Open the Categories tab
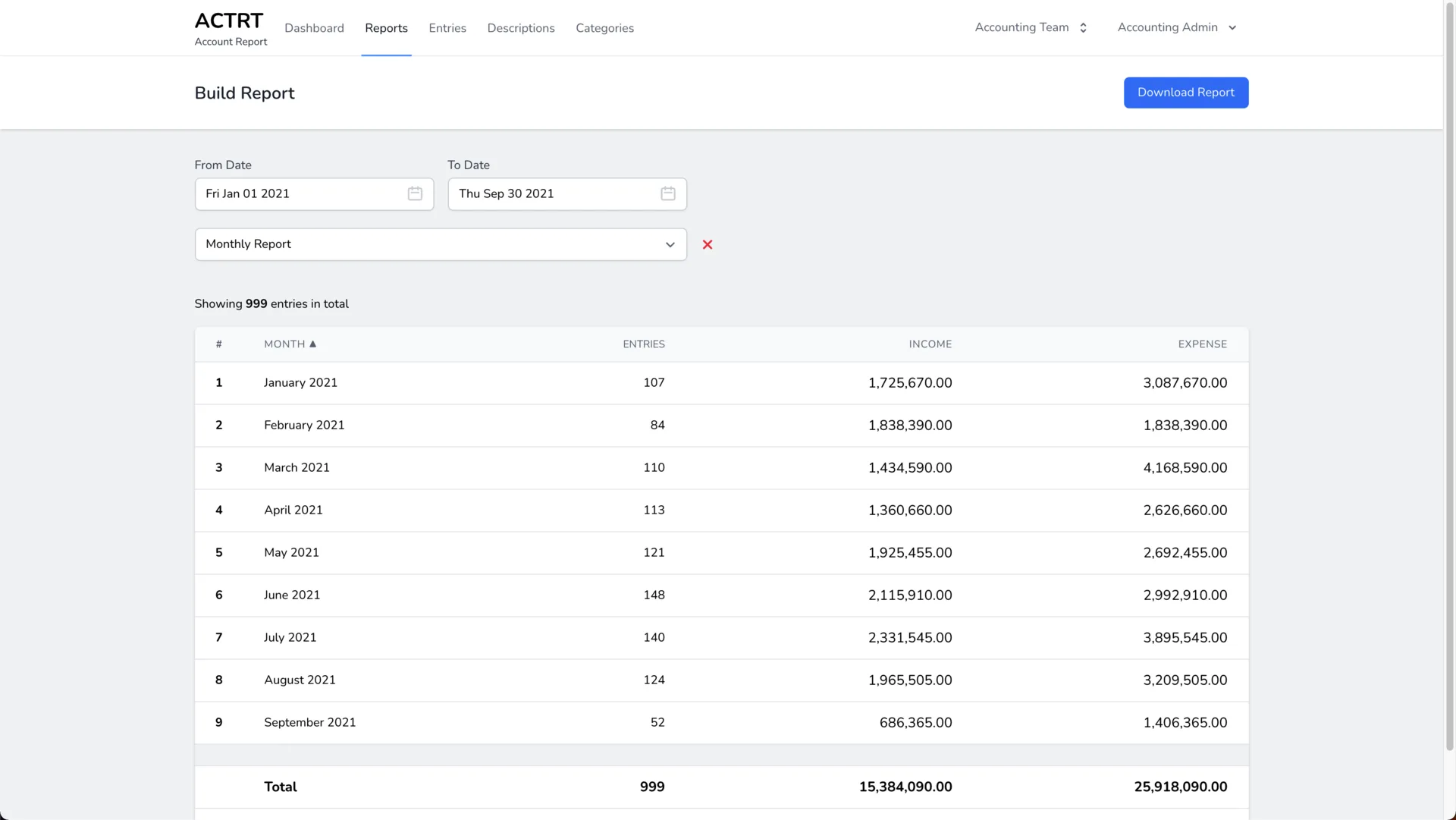Screen dimensions: 1456x820 (604, 28)
